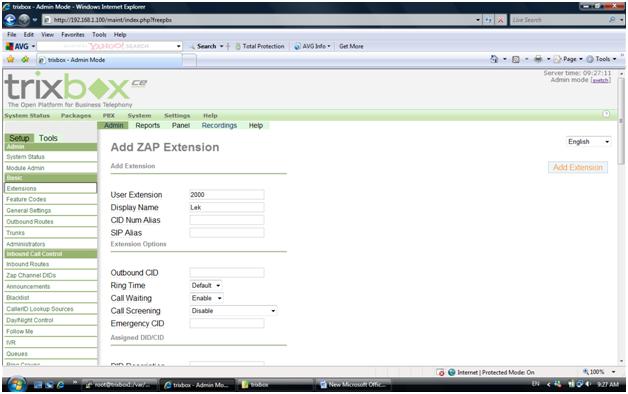Open General Settings in the sidebar
The image size is (628, 394).
[50, 211]
